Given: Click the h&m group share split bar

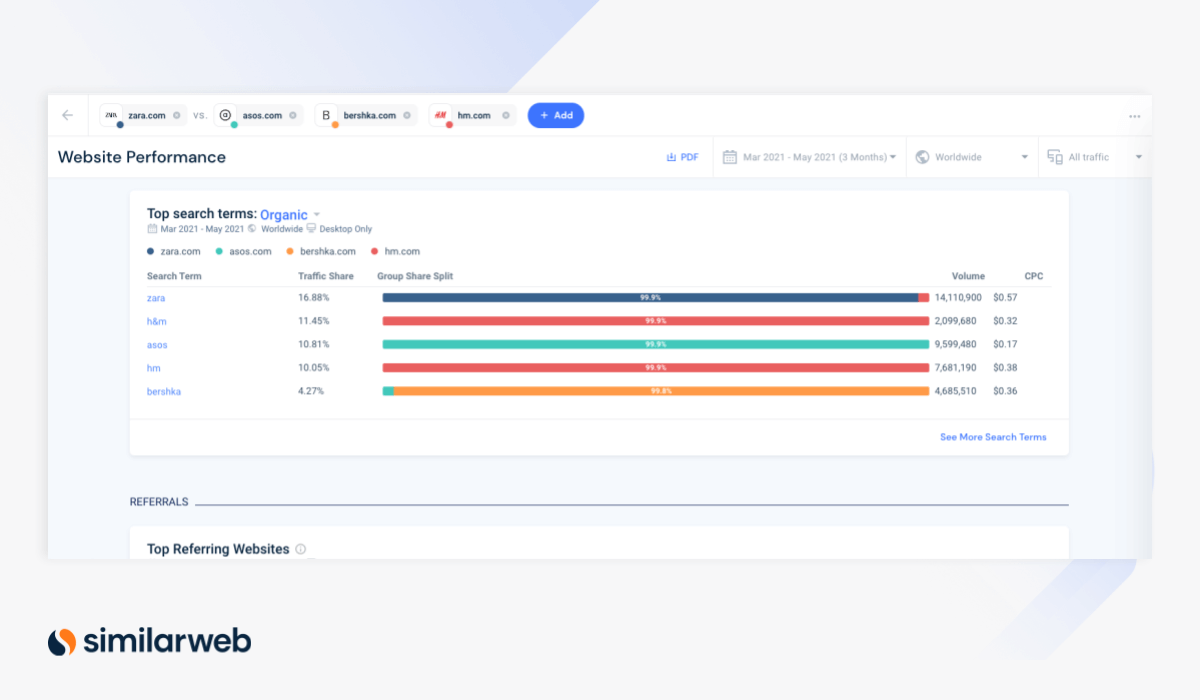Looking at the screenshot, I should pos(656,321).
